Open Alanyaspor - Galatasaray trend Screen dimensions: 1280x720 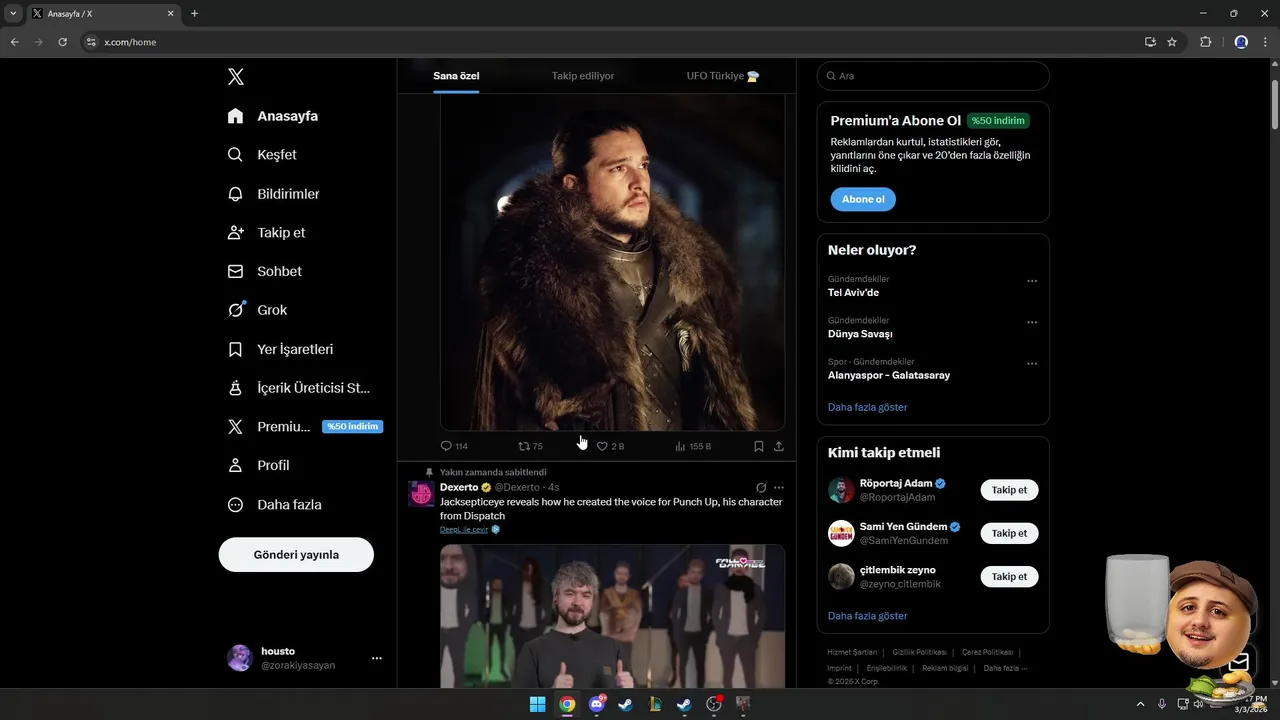(889, 375)
